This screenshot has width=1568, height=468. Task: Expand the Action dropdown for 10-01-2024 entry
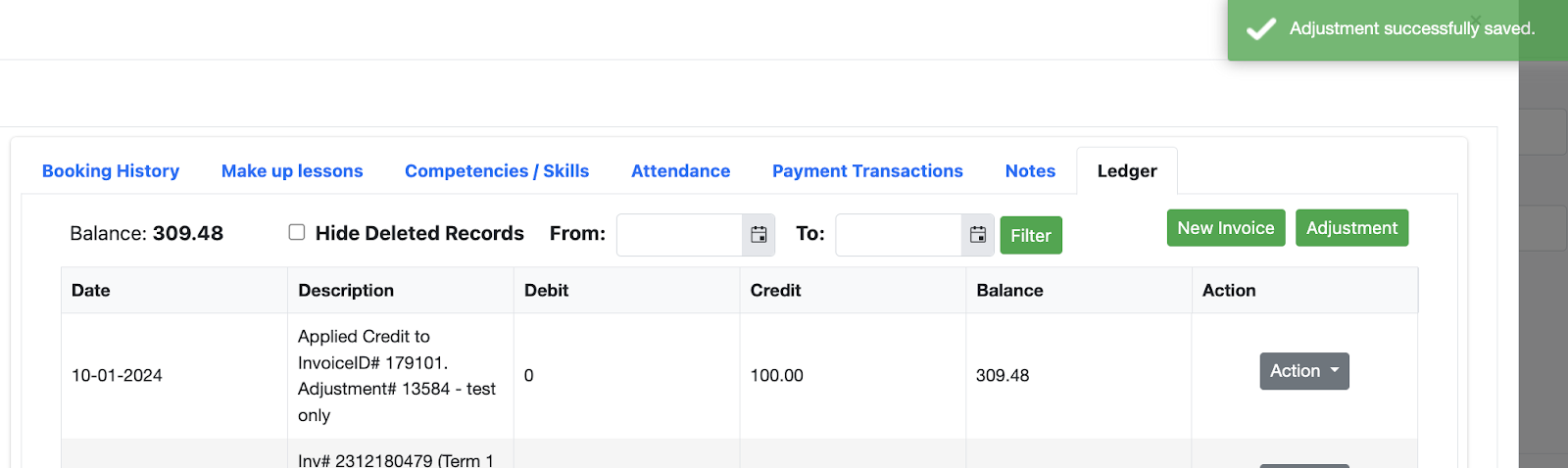click(1303, 371)
